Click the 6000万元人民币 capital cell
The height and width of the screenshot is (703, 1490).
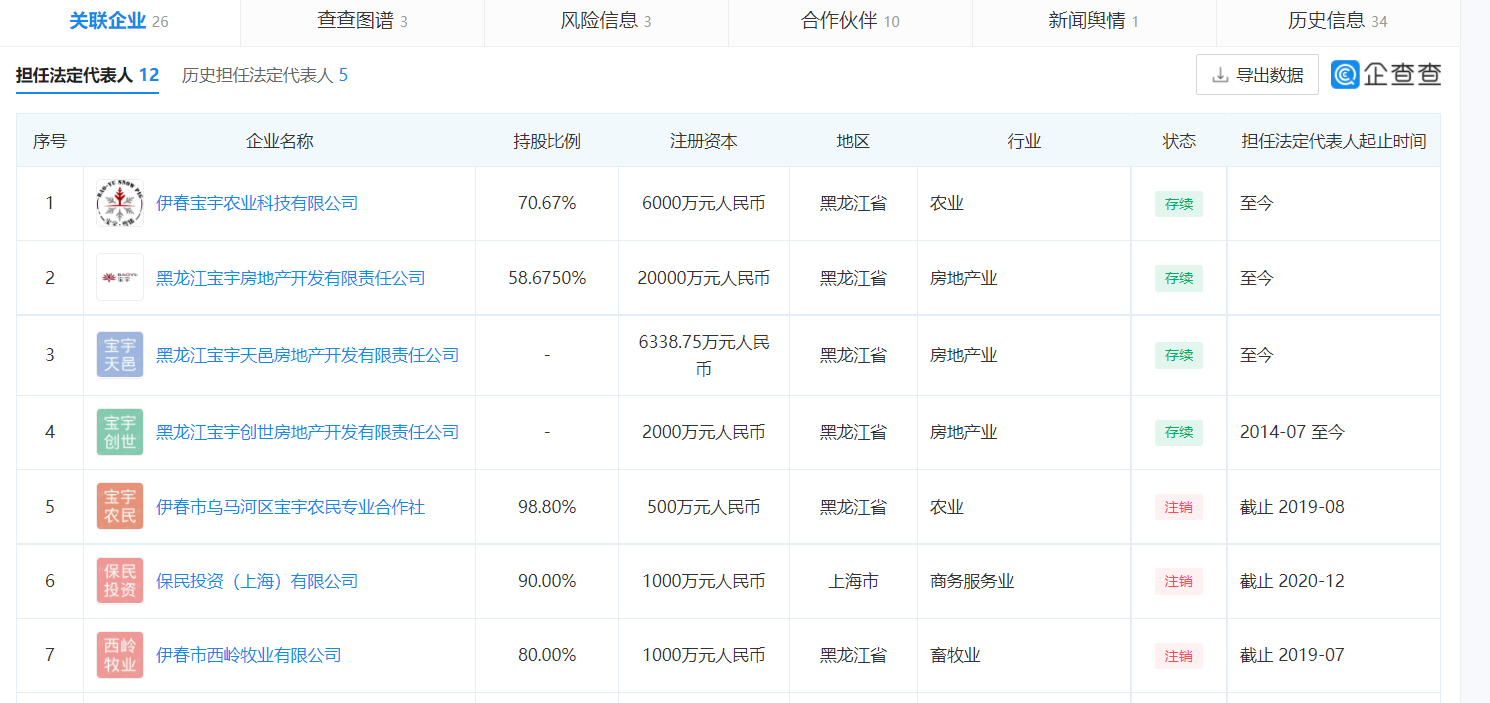pos(704,204)
